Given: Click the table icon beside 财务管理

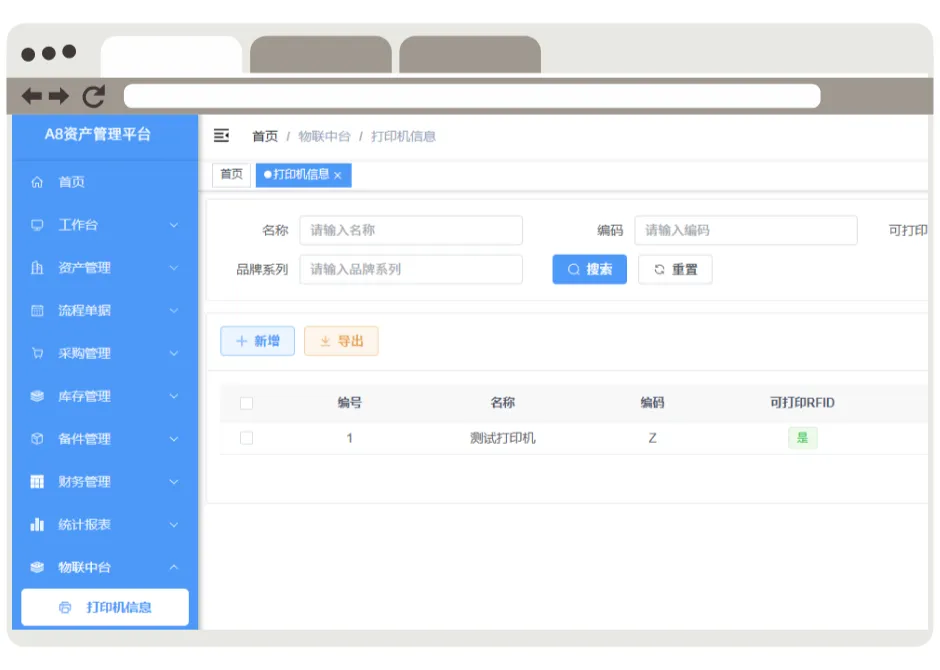Looking at the screenshot, I should (37, 482).
